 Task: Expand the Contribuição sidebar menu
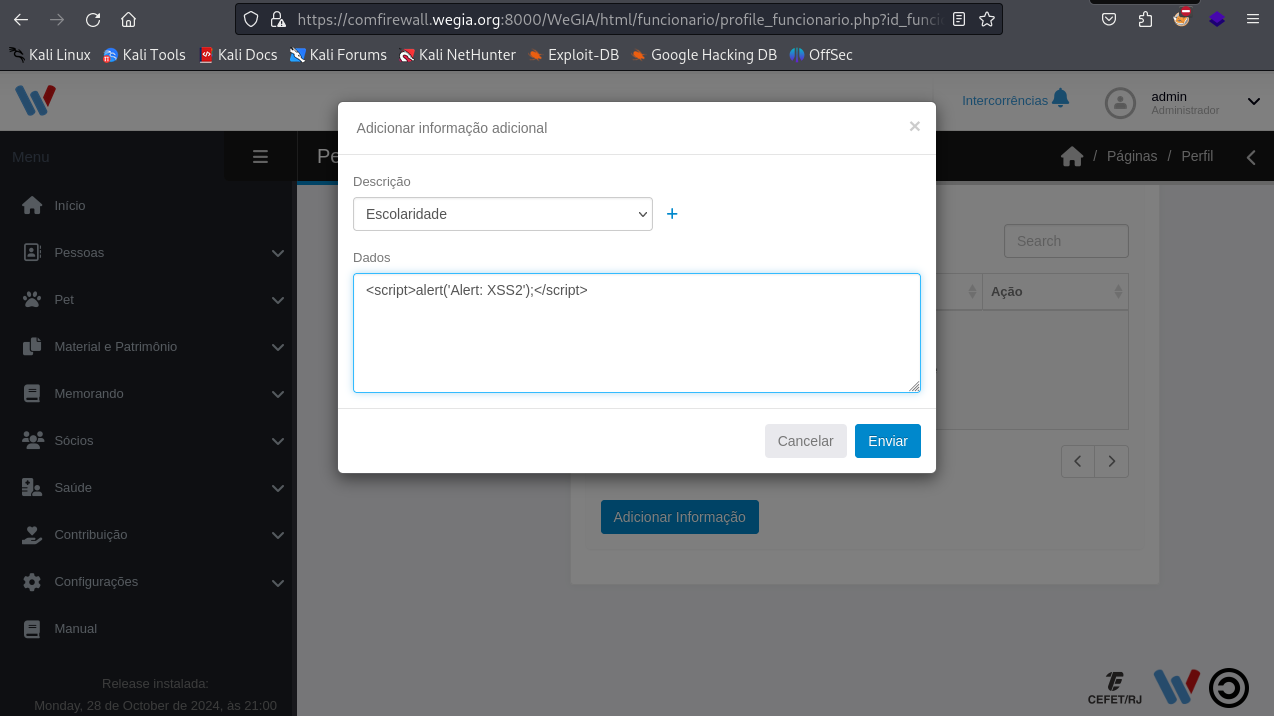point(148,535)
